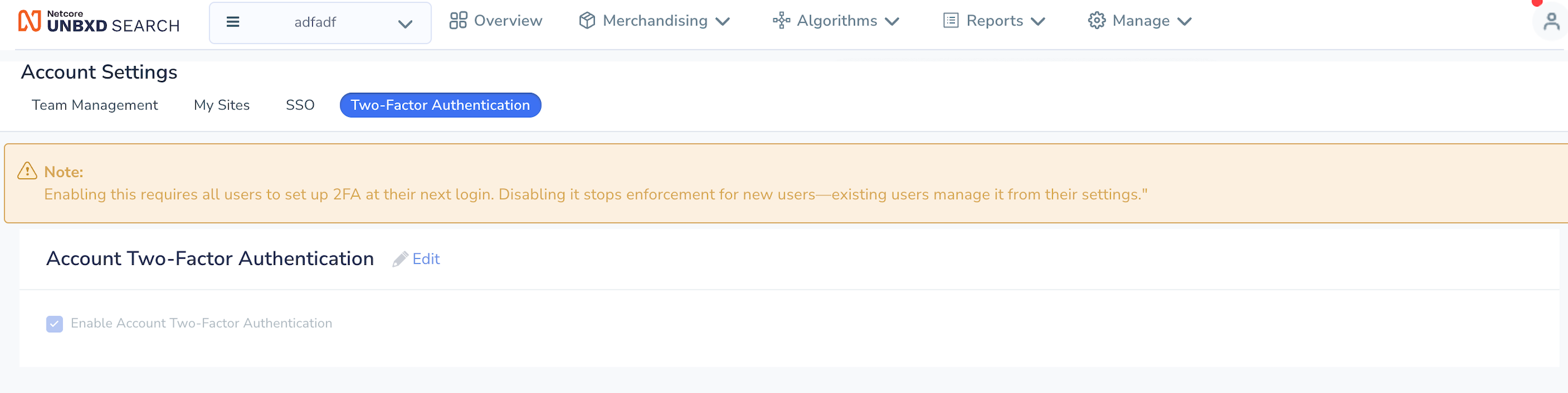This screenshot has height=393, width=1568.
Task: Expand the Algorithms dropdown chevron
Action: [892, 22]
